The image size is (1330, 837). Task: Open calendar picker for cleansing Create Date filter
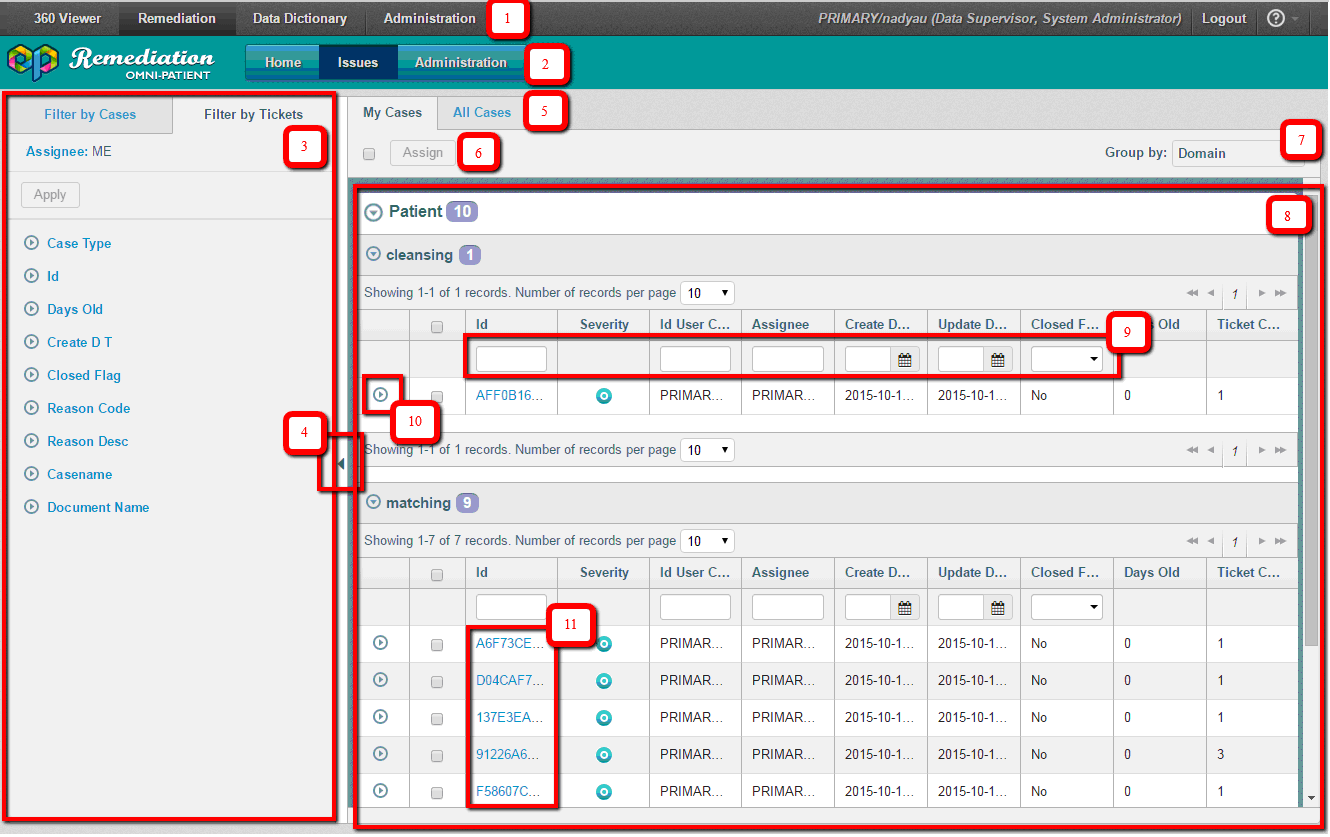tap(904, 360)
